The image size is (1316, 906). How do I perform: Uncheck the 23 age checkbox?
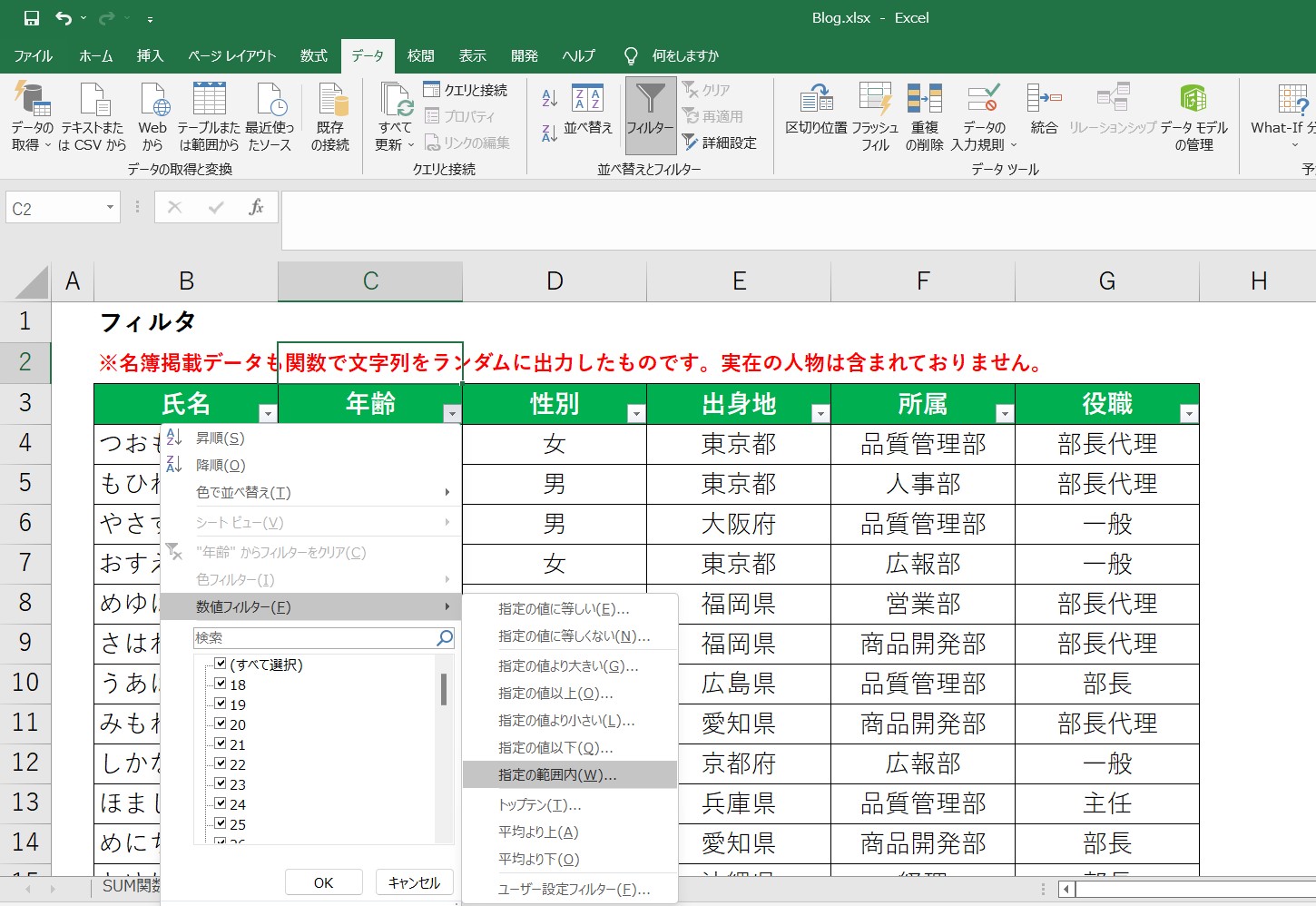pos(221,783)
